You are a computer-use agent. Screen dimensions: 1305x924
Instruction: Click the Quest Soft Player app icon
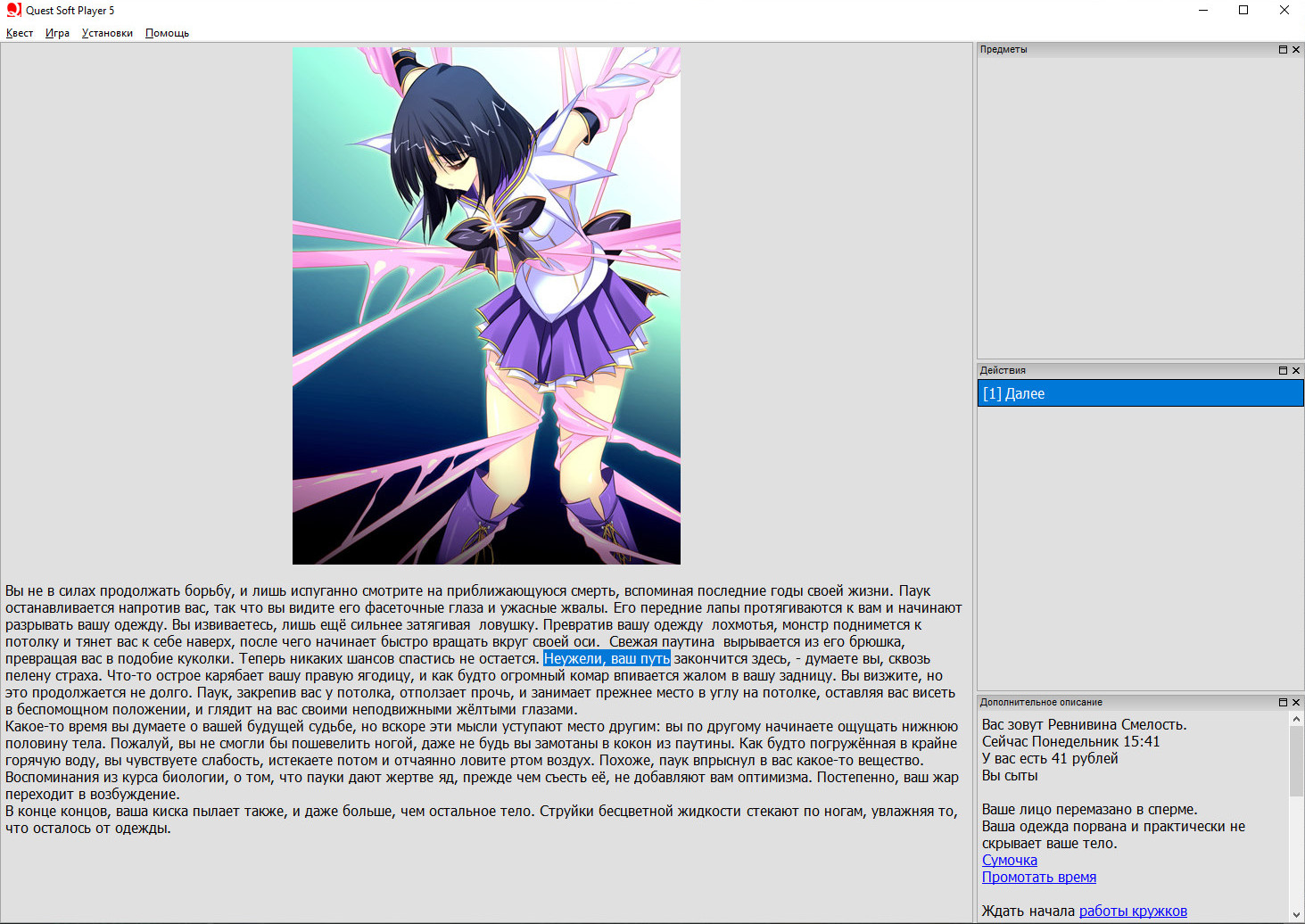pyautogui.click(x=13, y=10)
